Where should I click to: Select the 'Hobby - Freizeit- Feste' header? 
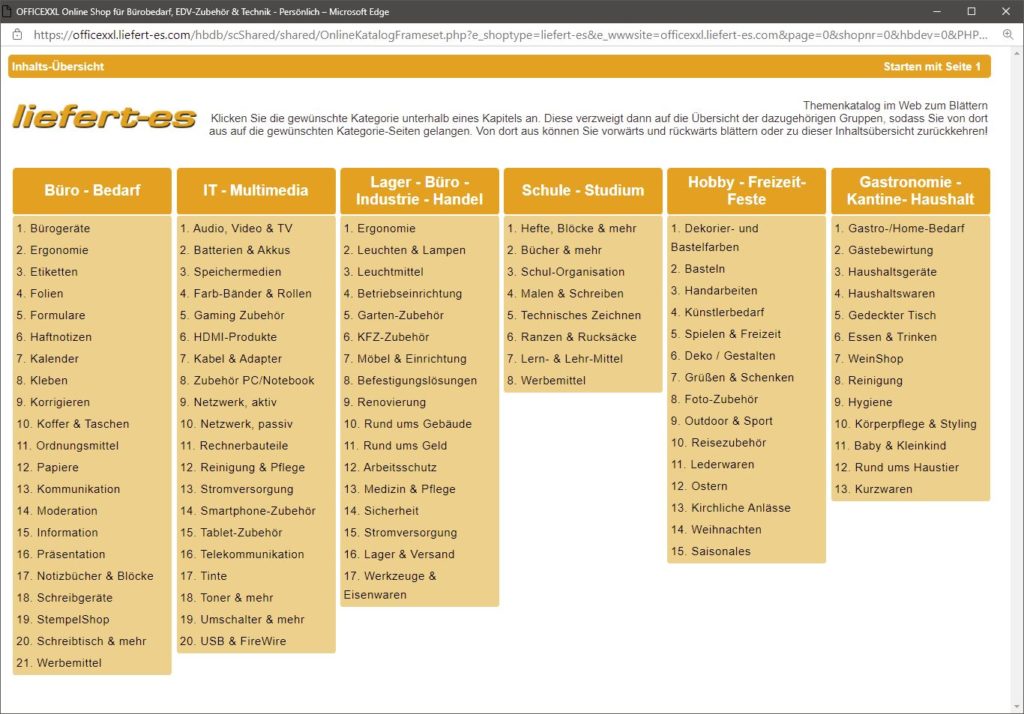coord(746,190)
